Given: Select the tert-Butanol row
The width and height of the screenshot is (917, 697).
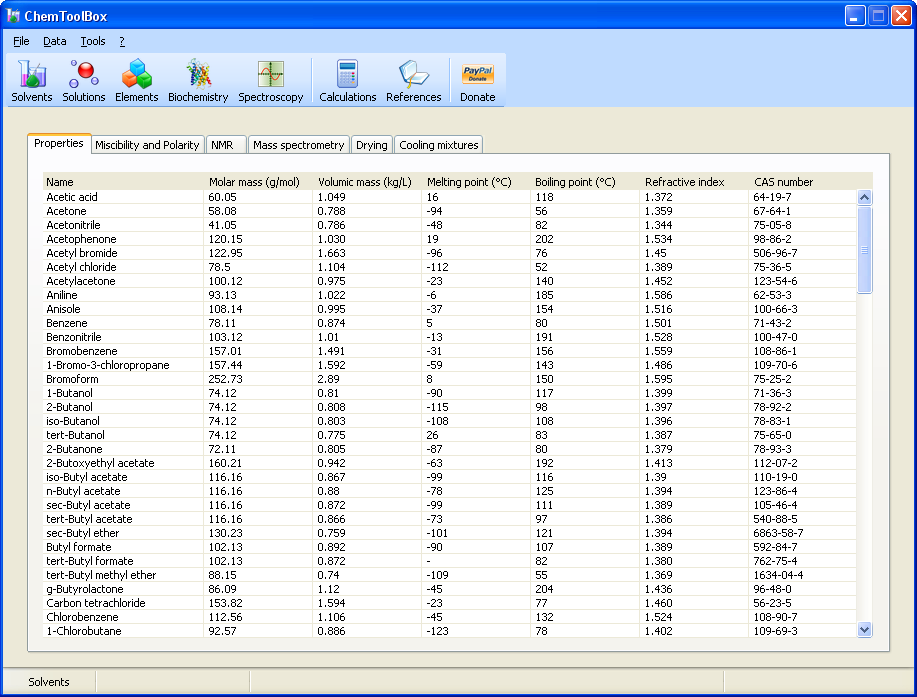Looking at the screenshot, I should point(450,435).
